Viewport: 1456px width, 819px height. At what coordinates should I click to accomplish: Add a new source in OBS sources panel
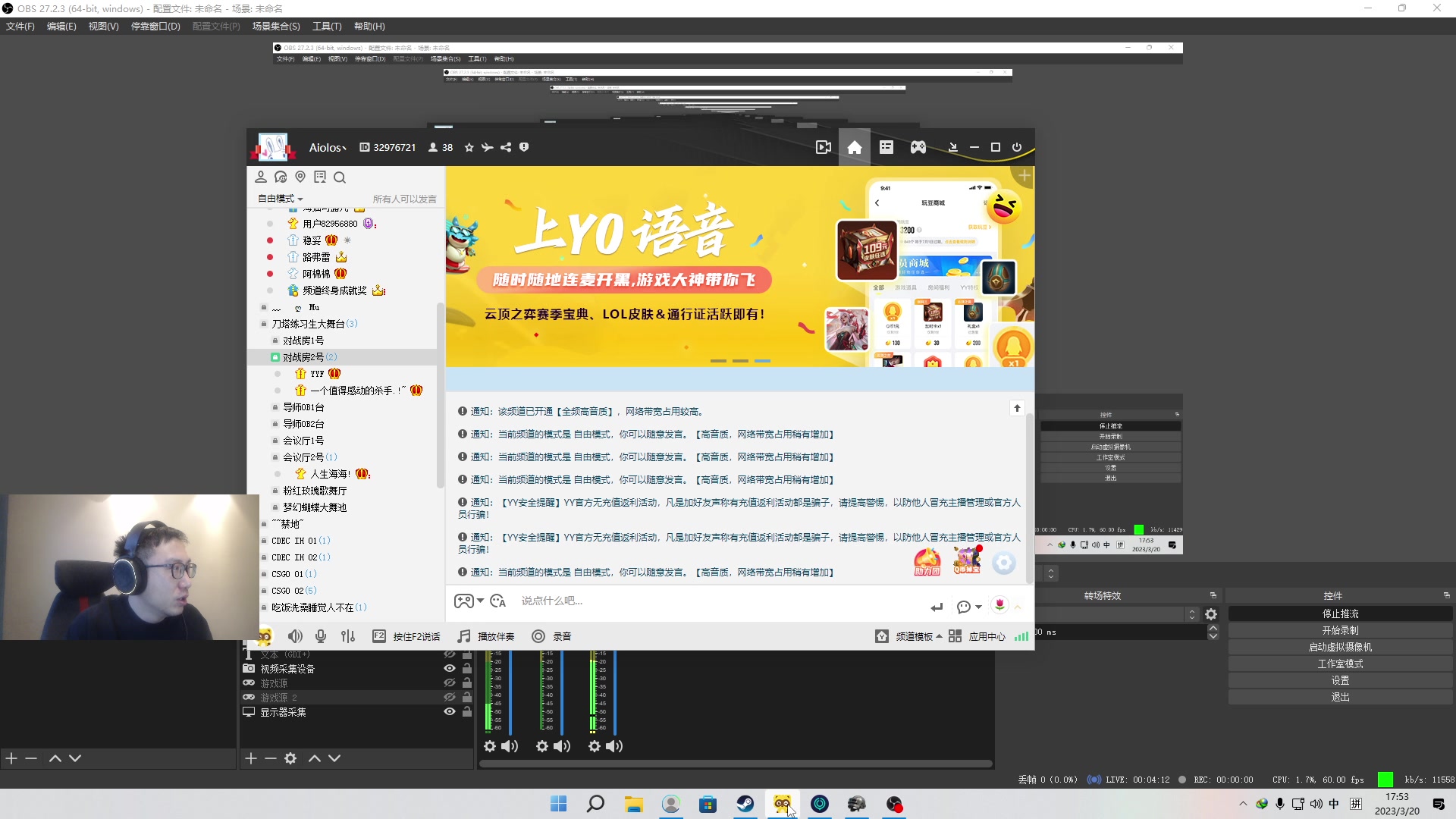(x=251, y=759)
